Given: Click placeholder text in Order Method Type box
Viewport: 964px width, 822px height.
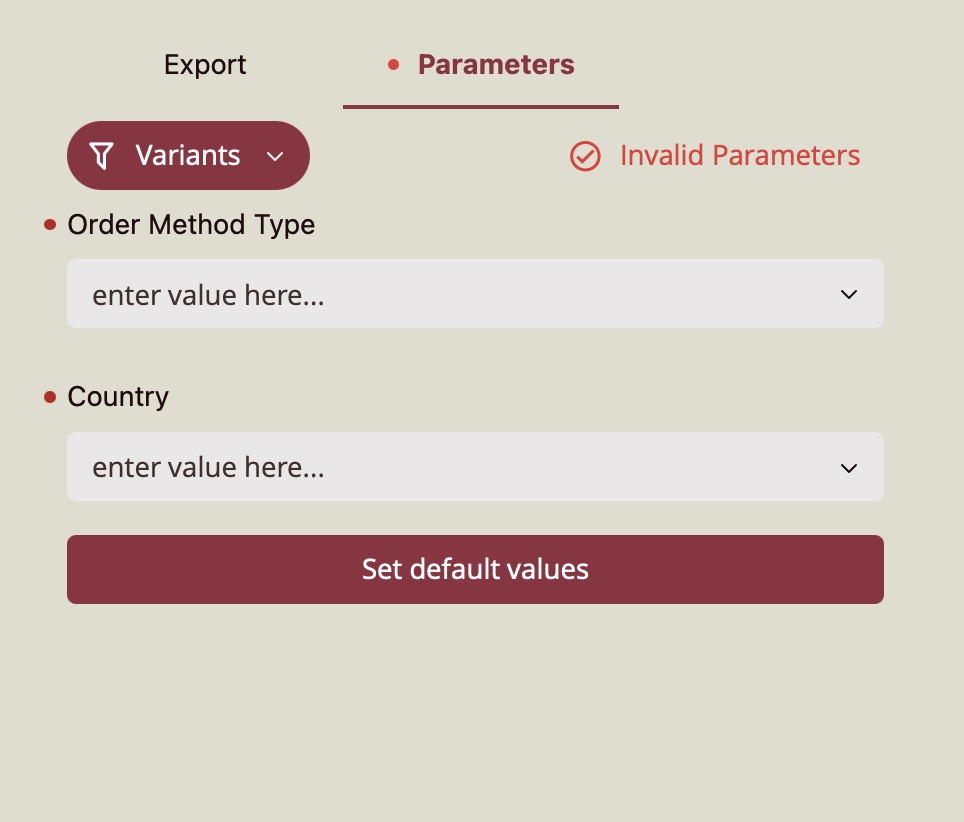Looking at the screenshot, I should click(208, 295).
